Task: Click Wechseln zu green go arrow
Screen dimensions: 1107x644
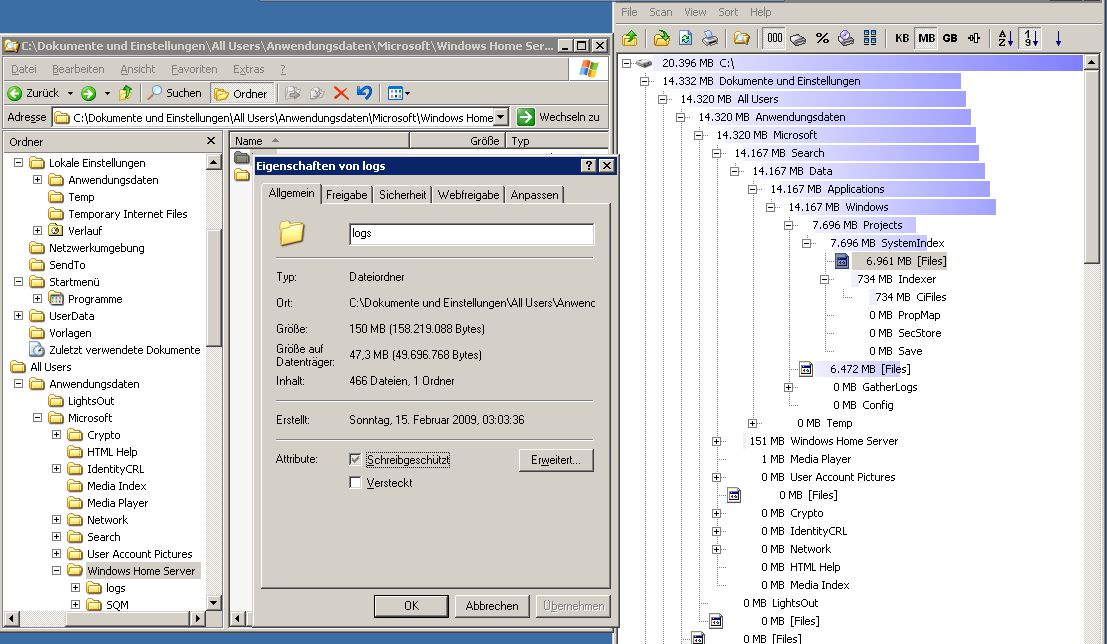Action: click(526, 117)
